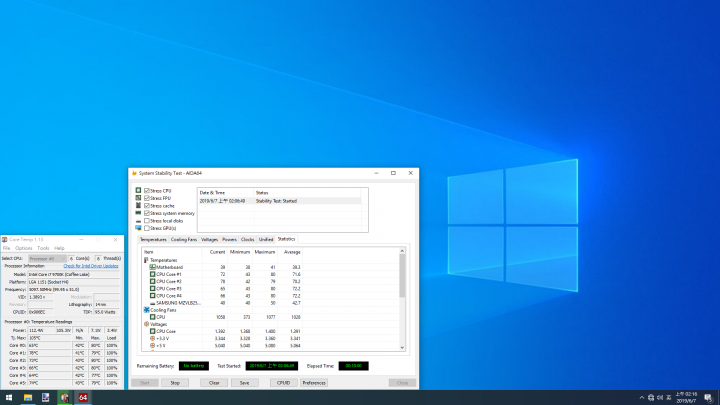720x405 pixels.
Task: Click the network icon in system tray
Action: coord(651,398)
